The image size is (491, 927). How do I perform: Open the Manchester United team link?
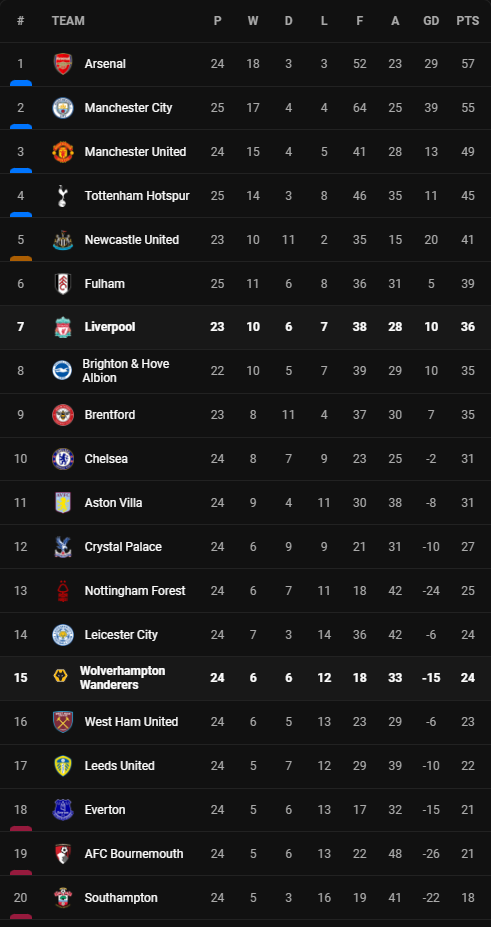click(x=135, y=152)
